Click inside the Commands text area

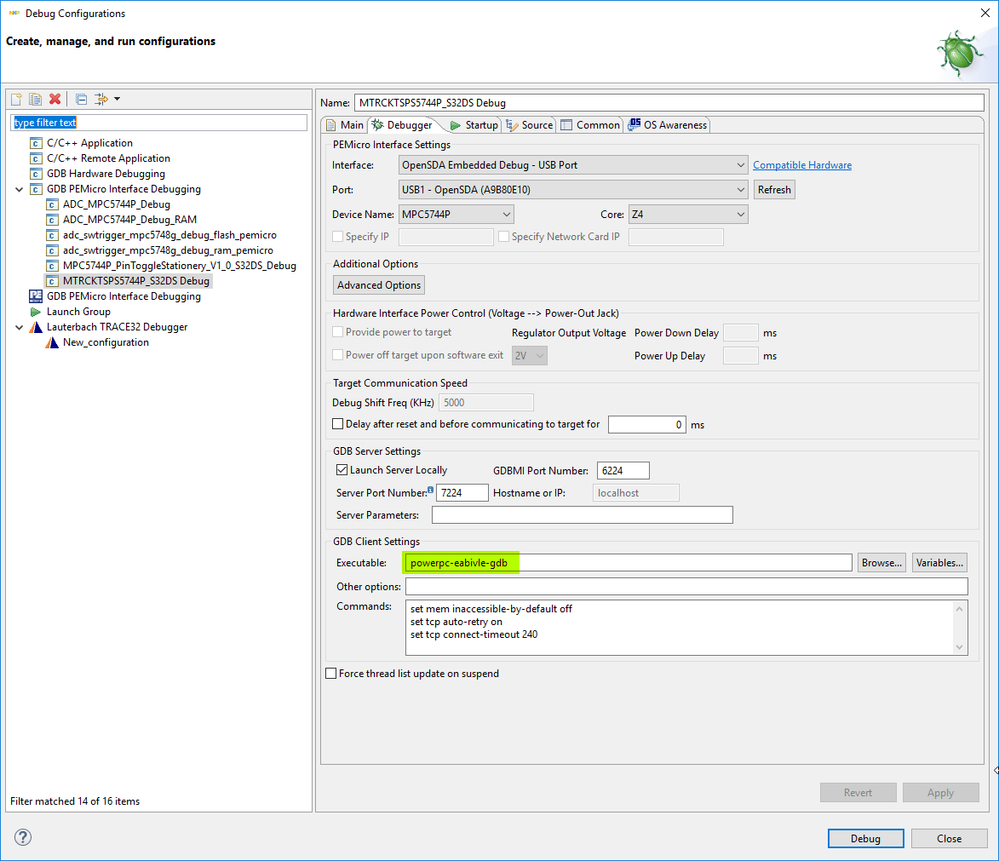tap(679, 628)
